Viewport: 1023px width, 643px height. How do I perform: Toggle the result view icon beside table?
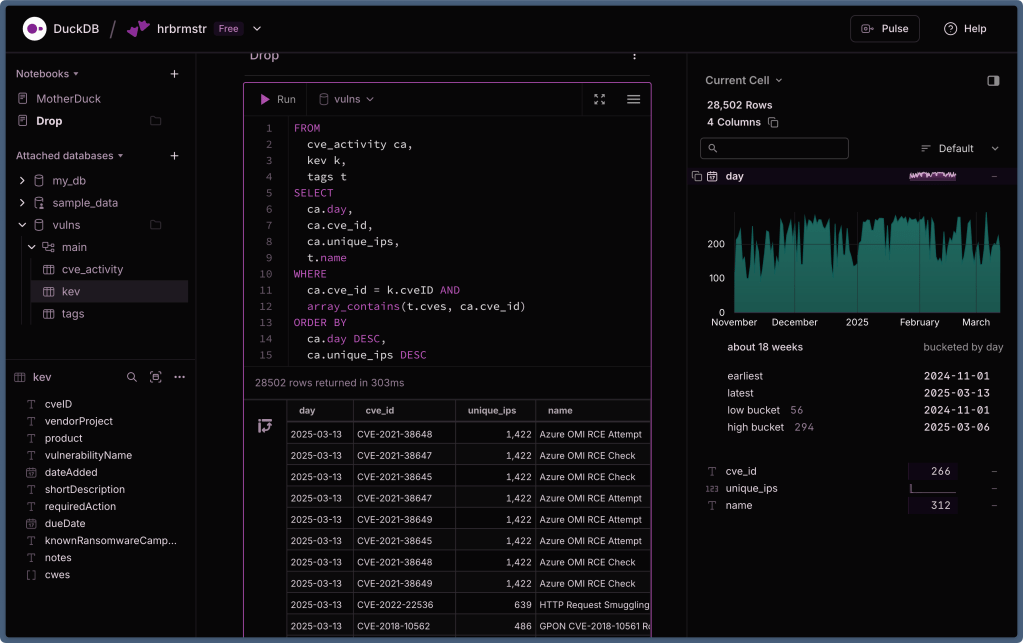(265, 426)
